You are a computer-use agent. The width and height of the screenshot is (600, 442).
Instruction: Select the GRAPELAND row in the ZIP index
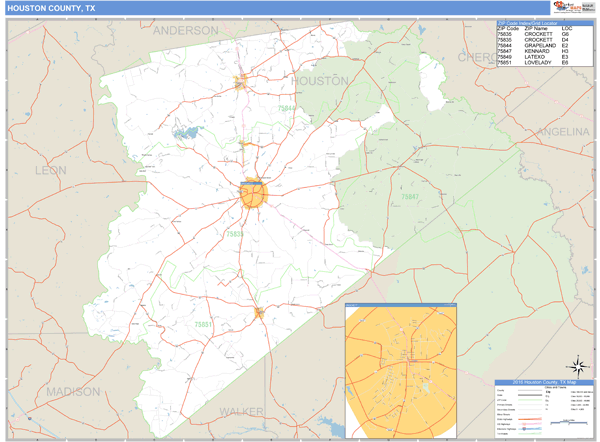[545, 46]
